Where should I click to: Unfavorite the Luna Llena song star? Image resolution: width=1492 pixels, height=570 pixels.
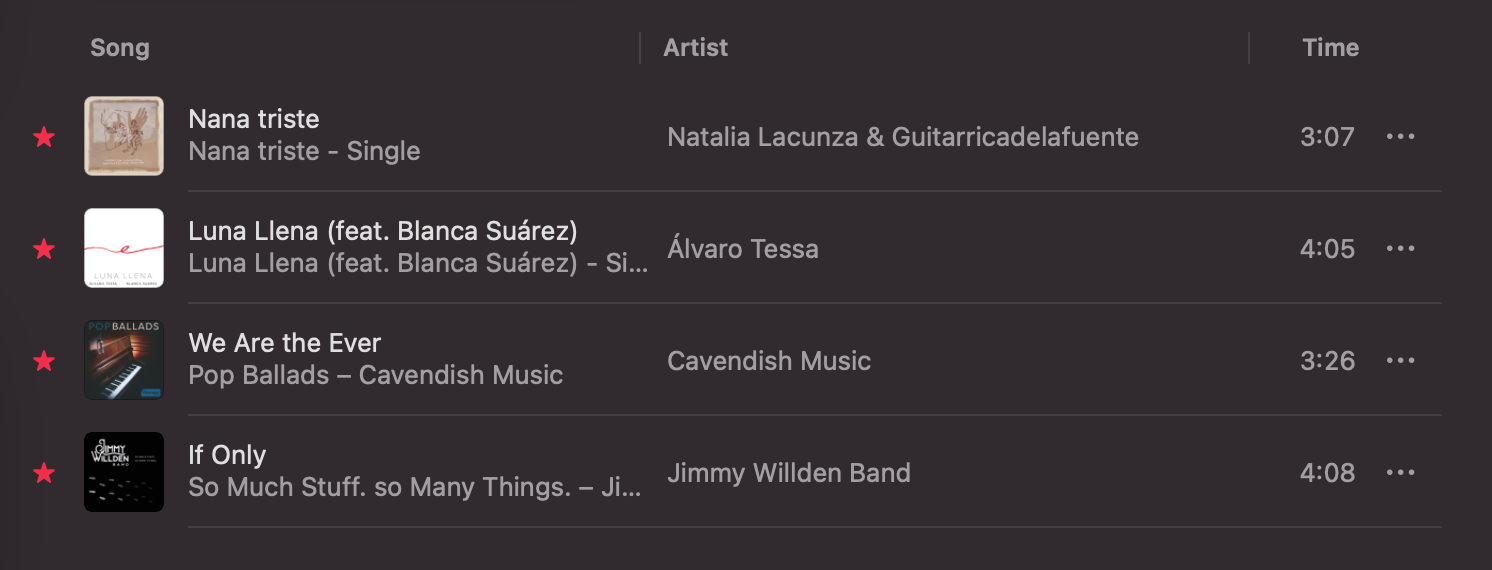tap(44, 249)
